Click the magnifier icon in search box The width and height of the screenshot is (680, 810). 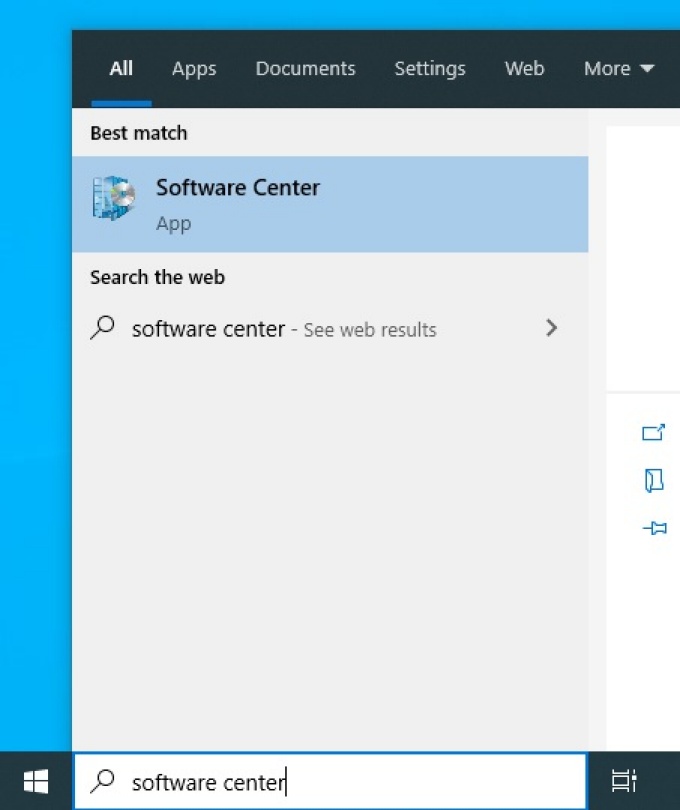pos(102,781)
